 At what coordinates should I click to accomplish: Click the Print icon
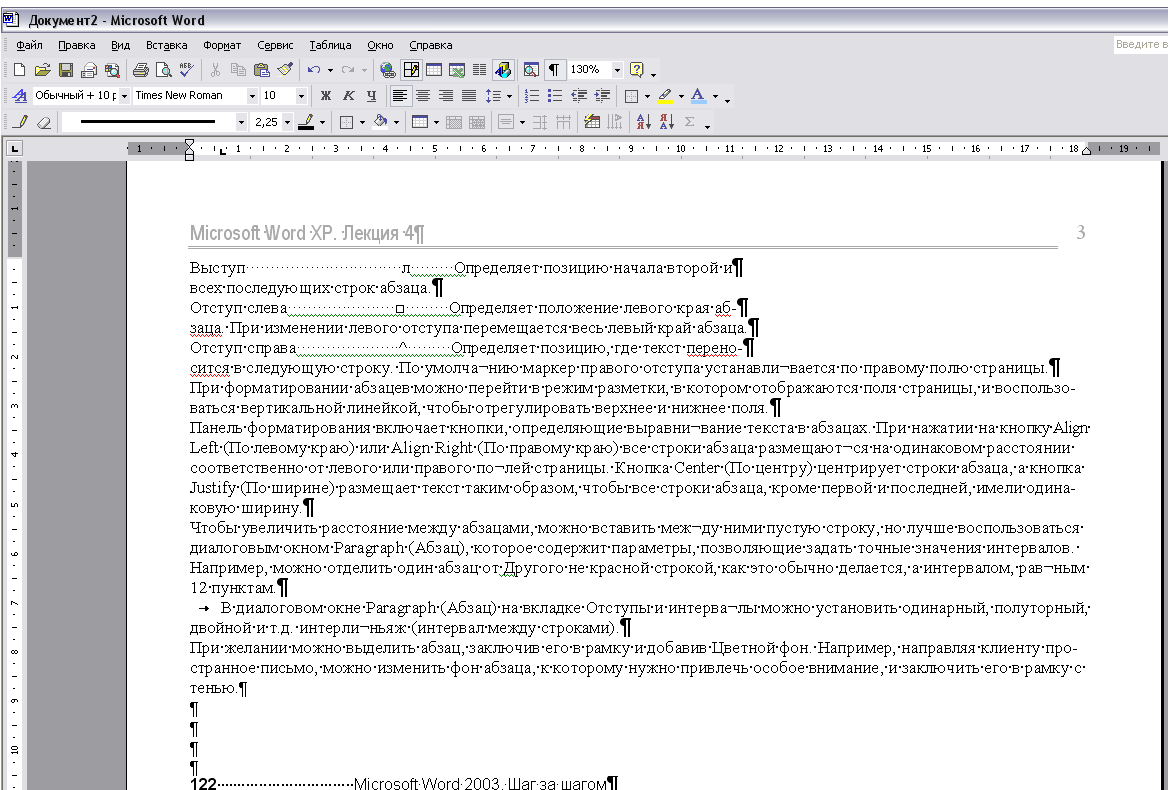point(140,70)
